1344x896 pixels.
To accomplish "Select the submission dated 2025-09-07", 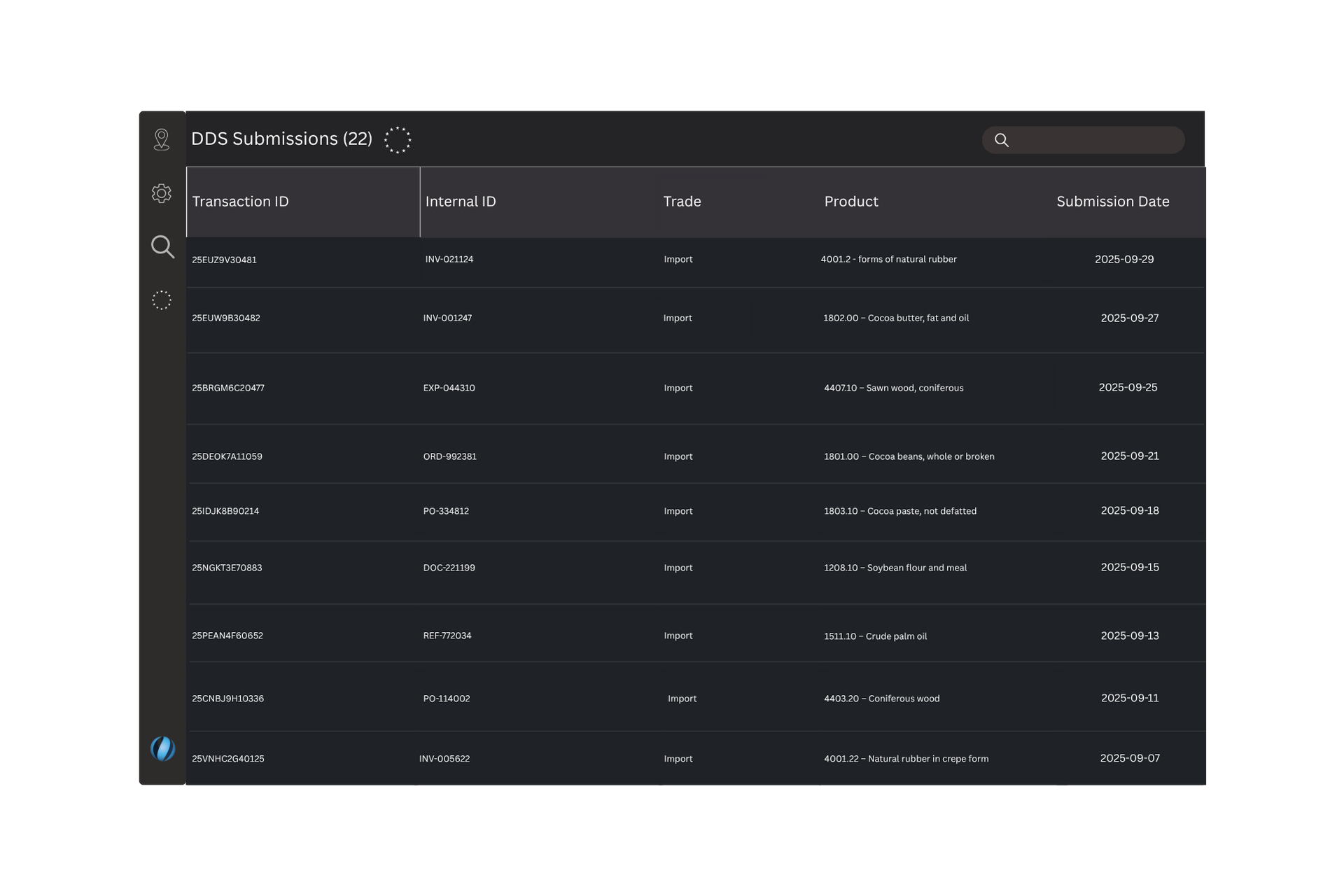I will click(x=1129, y=758).
